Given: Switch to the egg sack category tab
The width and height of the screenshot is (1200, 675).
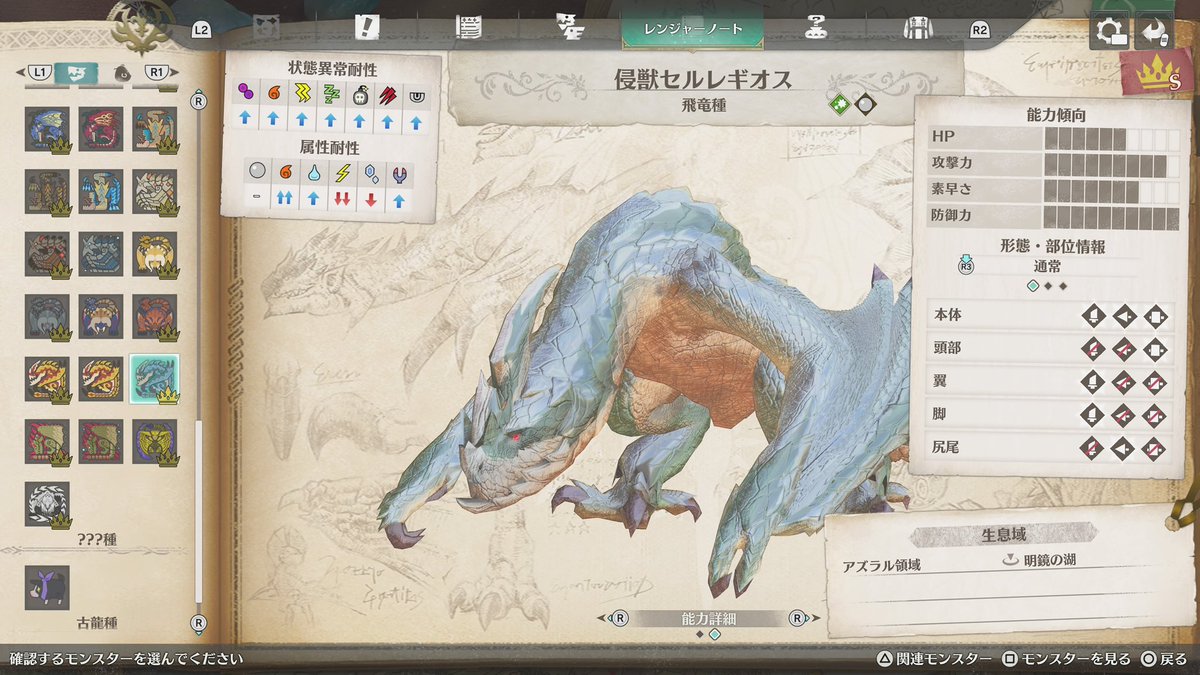Looking at the screenshot, I should click(122, 72).
